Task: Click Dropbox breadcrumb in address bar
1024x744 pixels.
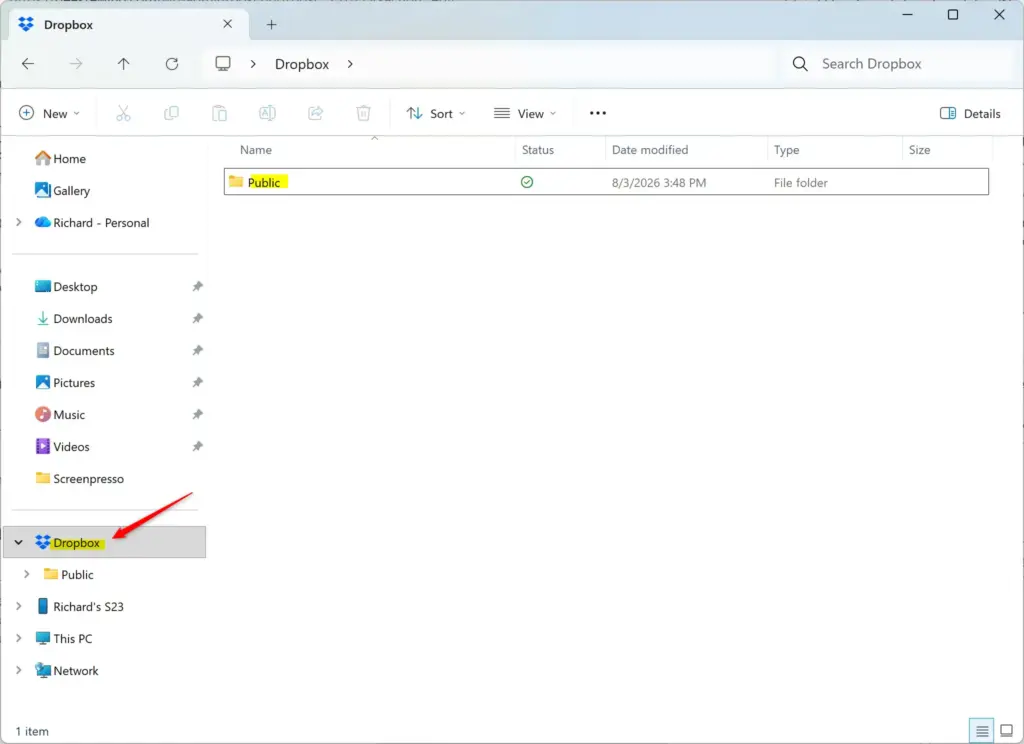Action: pos(302,63)
